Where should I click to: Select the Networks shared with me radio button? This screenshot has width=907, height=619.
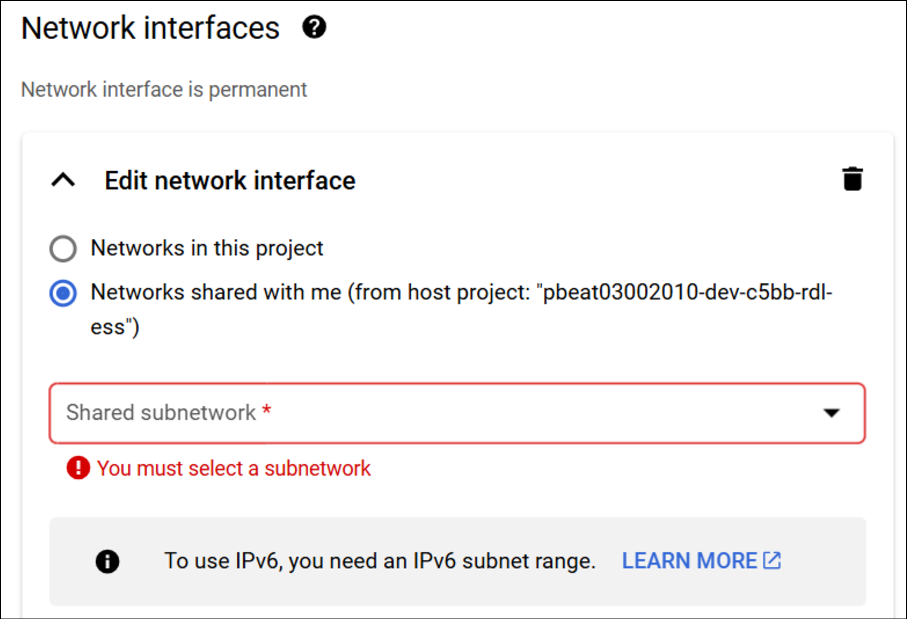click(63, 293)
